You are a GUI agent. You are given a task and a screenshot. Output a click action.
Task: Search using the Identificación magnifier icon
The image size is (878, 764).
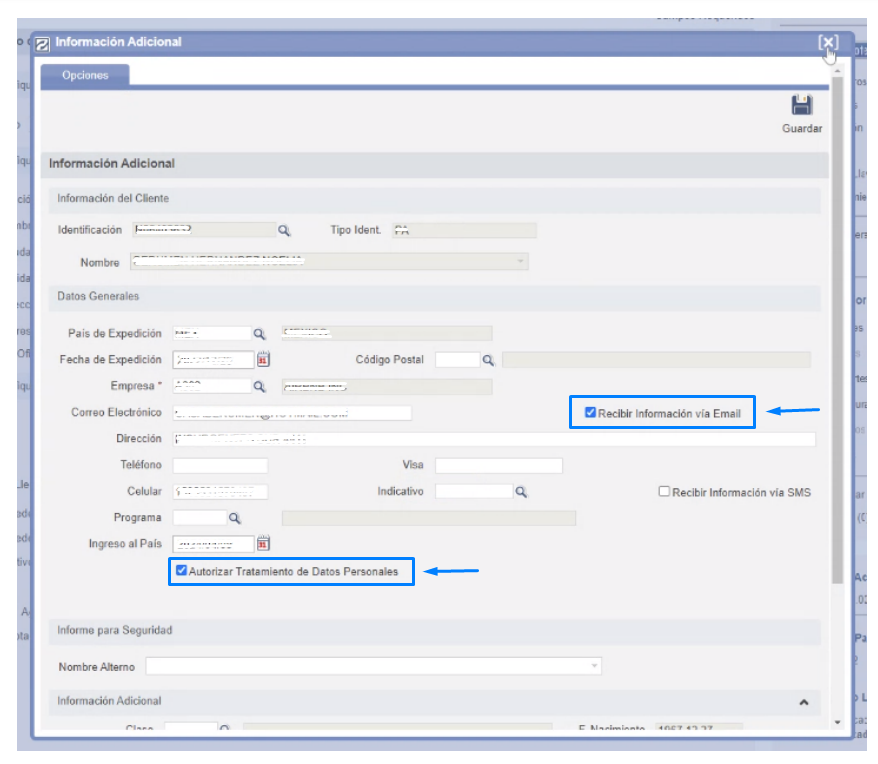(x=284, y=231)
